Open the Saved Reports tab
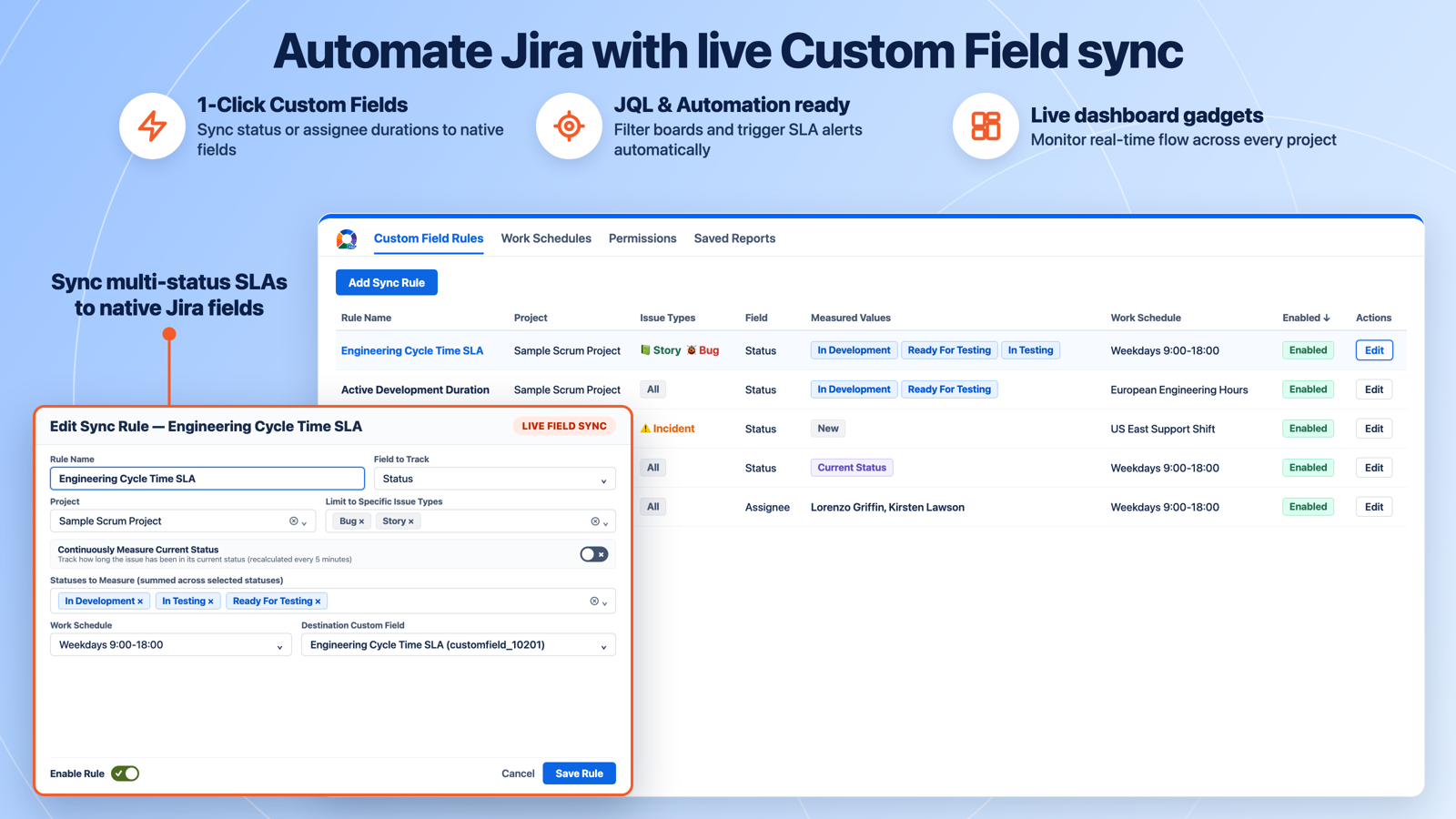 (x=734, y=238)
